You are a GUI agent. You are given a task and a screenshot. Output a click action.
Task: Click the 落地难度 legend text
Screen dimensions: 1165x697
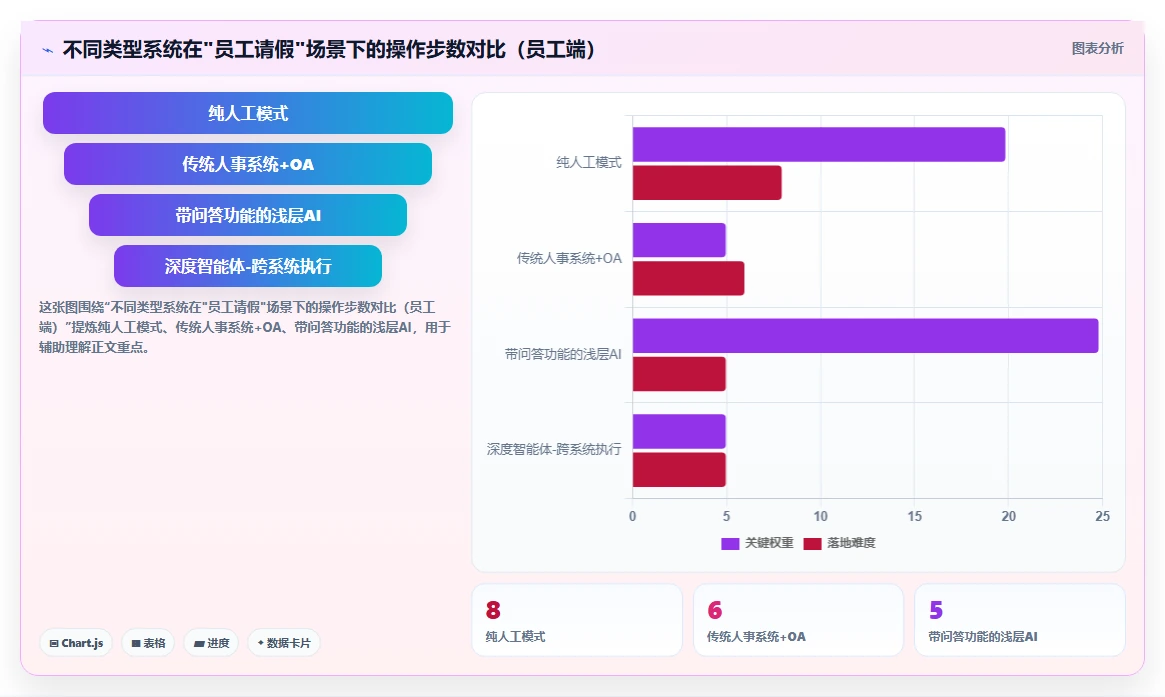point(851,543)
